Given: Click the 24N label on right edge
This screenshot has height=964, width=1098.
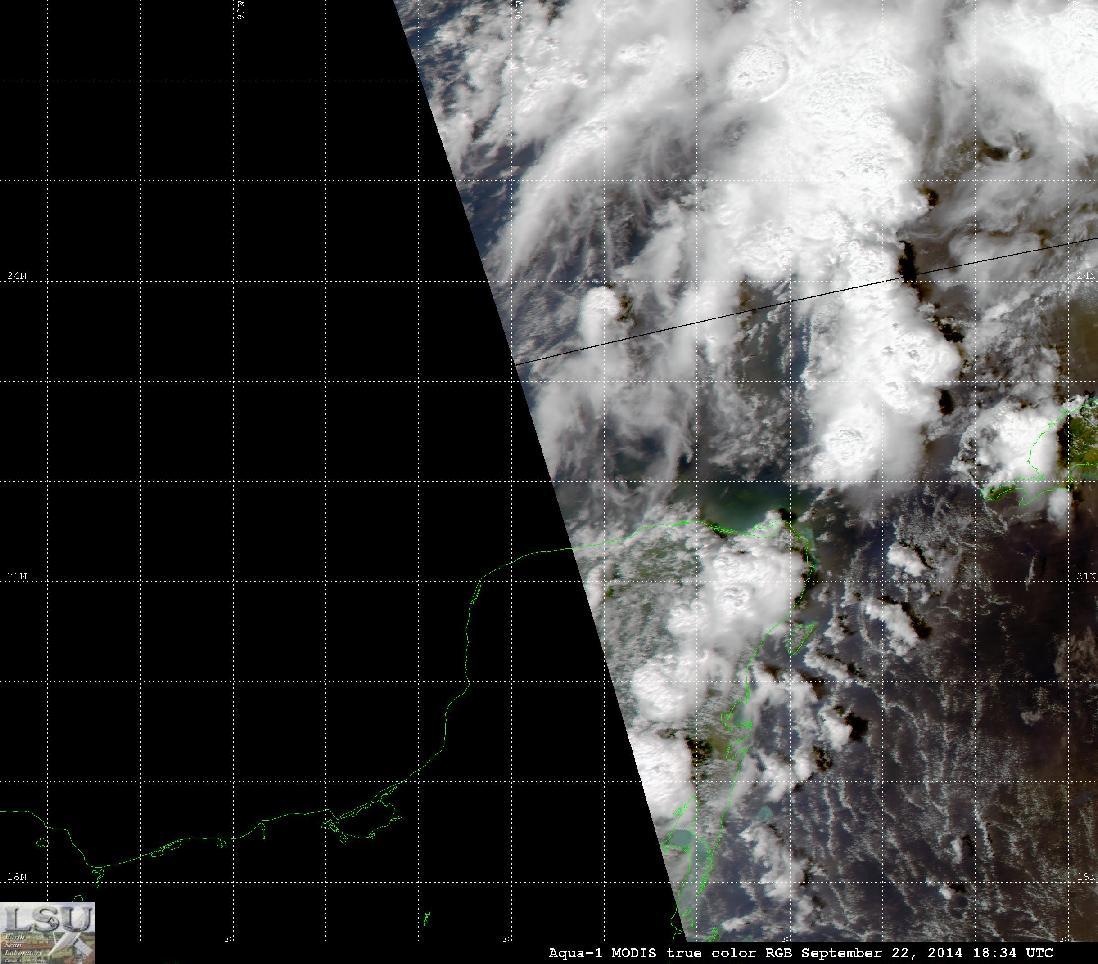Looking at the screenshot, I should [1086, 277].
